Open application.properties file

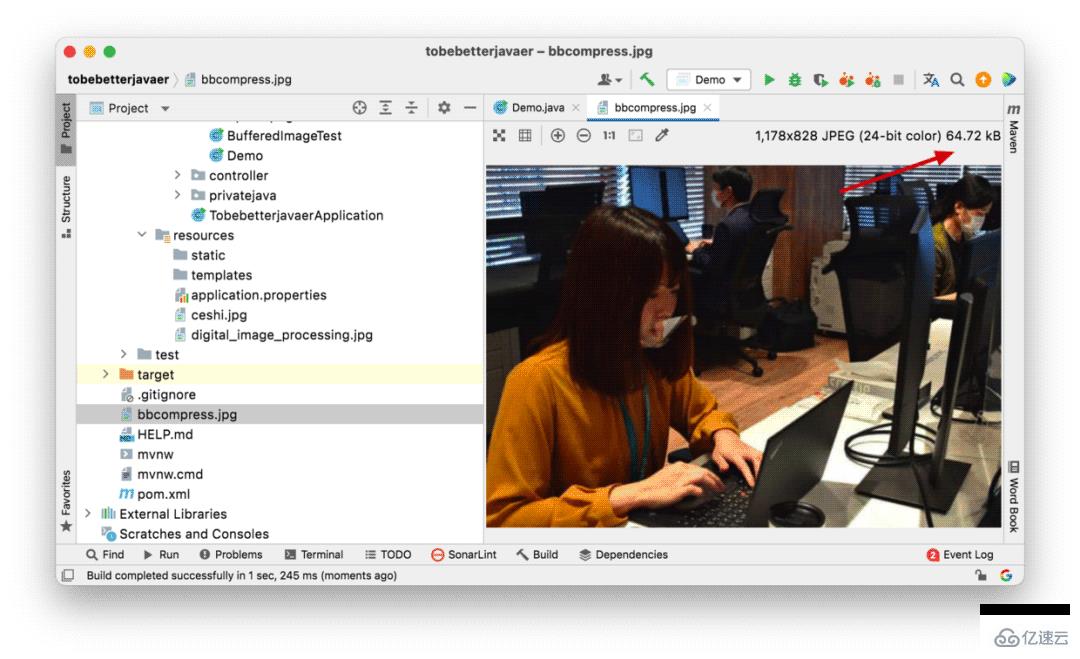pyautogui.click(x=258, y=295)
